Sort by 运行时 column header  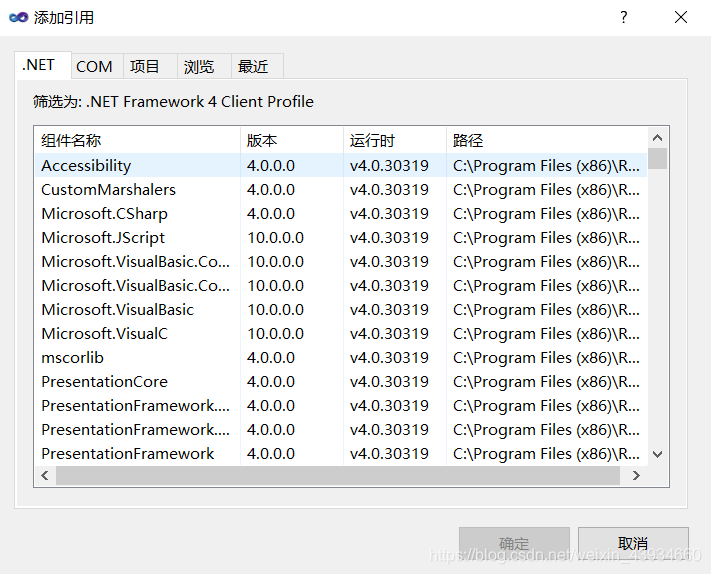[394, 141]
